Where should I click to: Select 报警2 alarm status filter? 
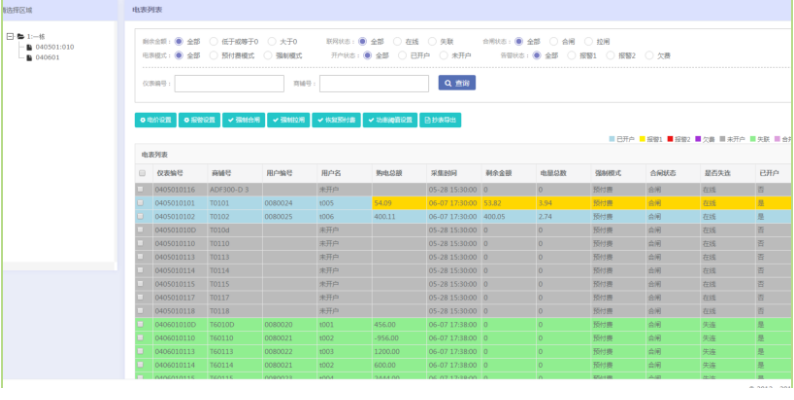(x=611, y=56)
